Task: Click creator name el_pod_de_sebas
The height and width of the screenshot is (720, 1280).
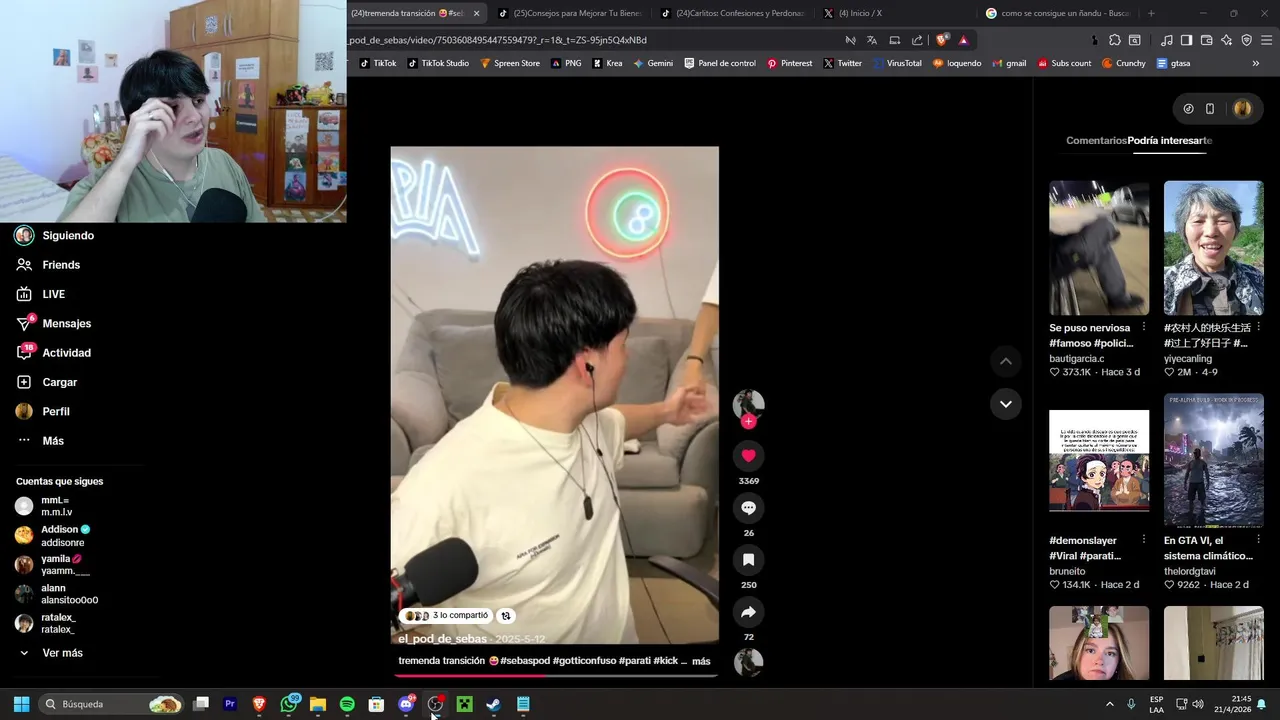Action: (x=442, y=639)
